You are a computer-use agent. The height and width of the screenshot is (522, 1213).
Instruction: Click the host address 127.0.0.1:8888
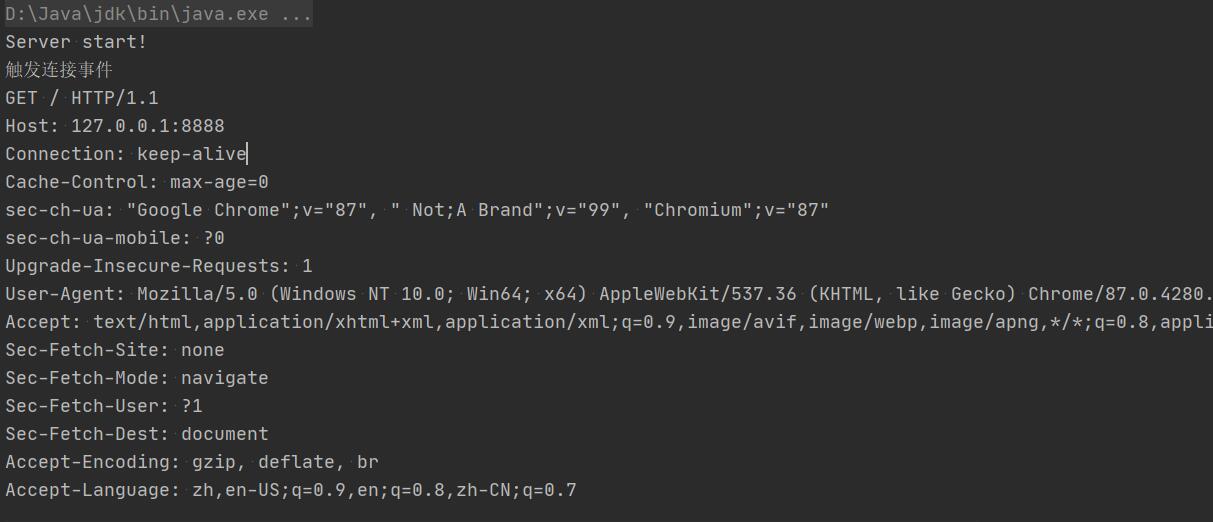(148, 126)
